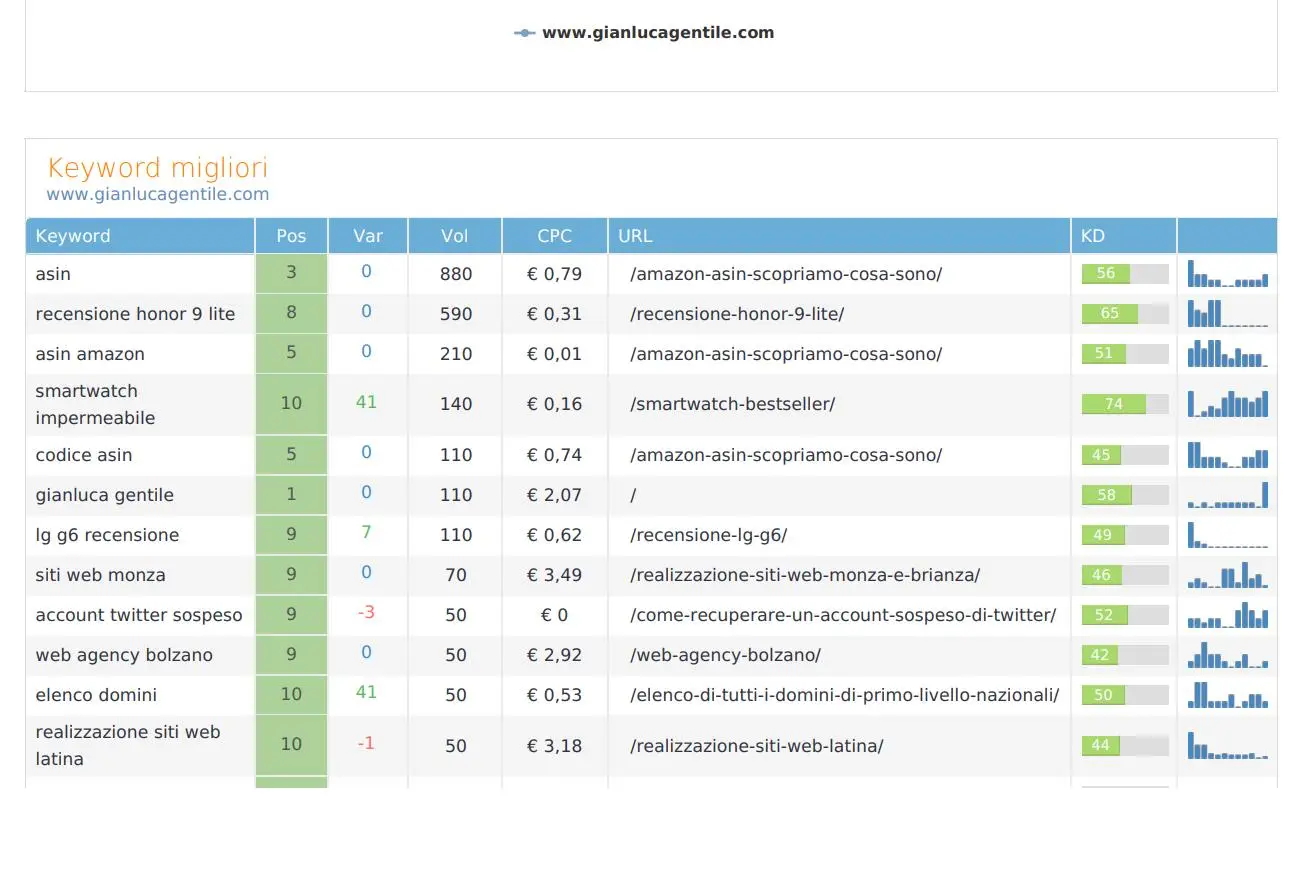Click trend sparkline for gianluca gentile row
This screenshot has width=1301, height=881.
[1228, 495]
